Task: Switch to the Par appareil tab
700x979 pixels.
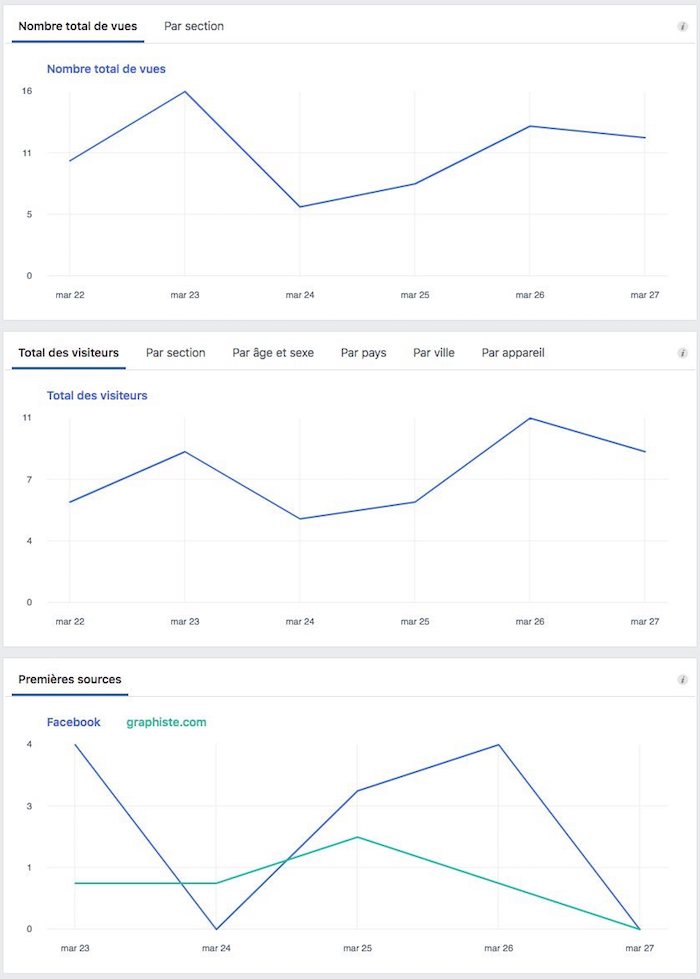Action: click(513, 353)
